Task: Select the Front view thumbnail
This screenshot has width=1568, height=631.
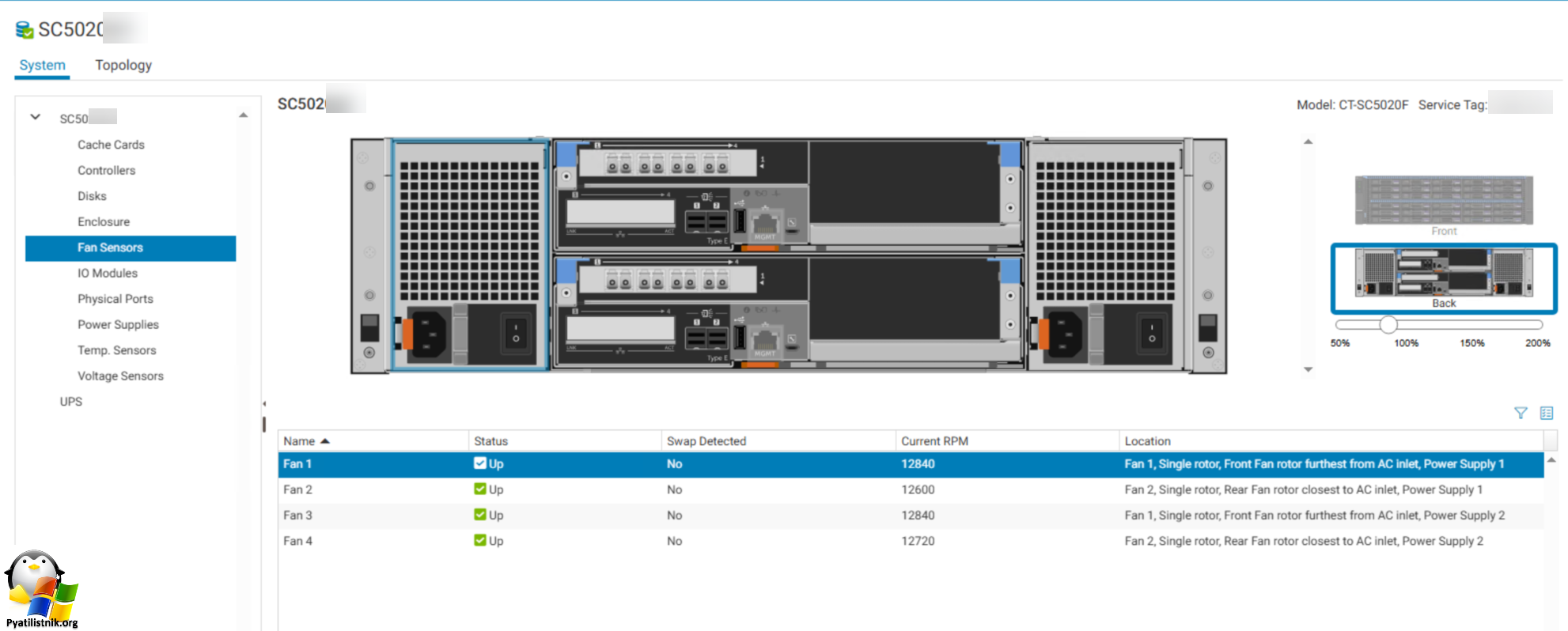Action: tap(1444, 206)
